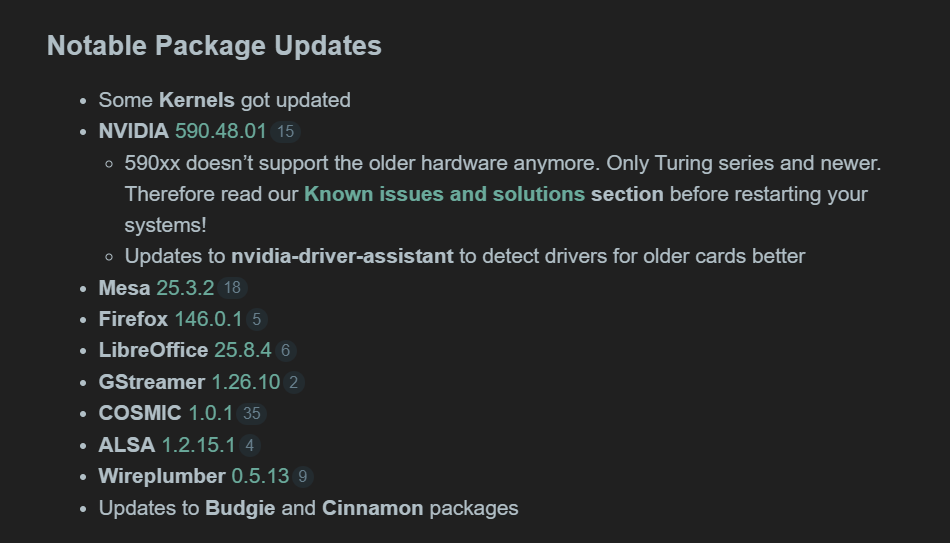Open Known issues and solutions link
950x543 pixels.
(444, 194)
